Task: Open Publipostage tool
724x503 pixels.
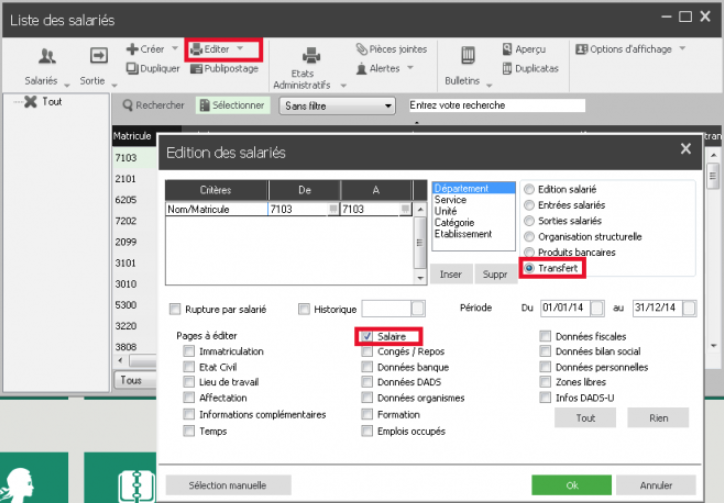Action: tap(196, 69)
